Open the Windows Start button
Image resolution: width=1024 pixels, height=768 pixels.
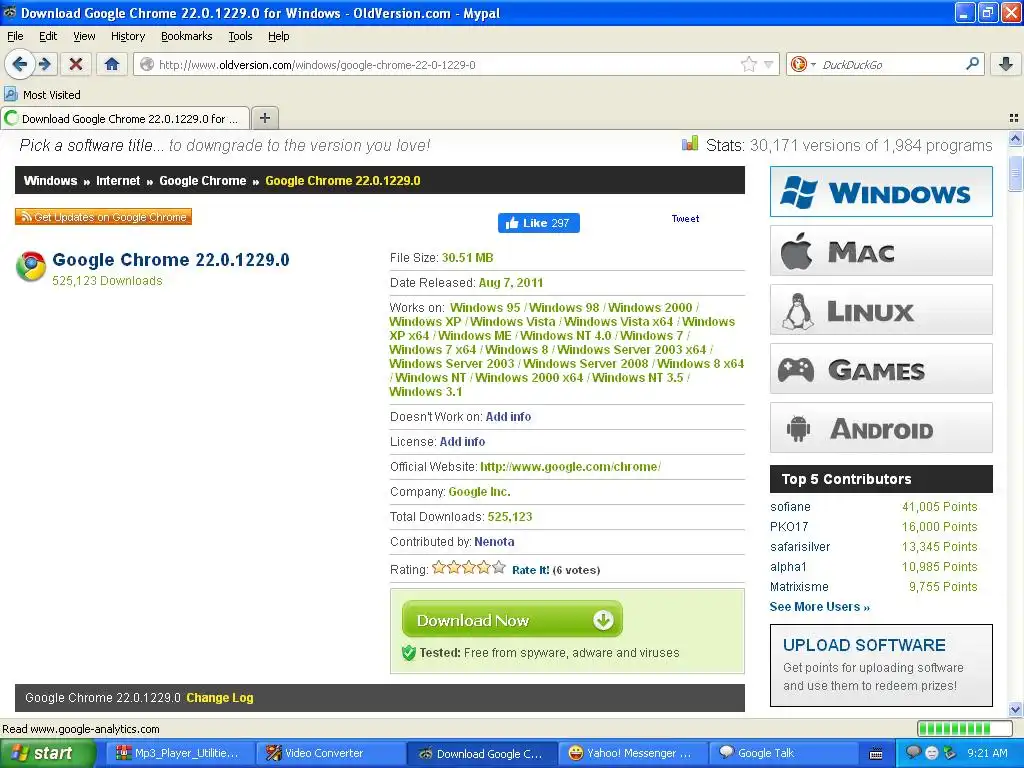(46, 753)
